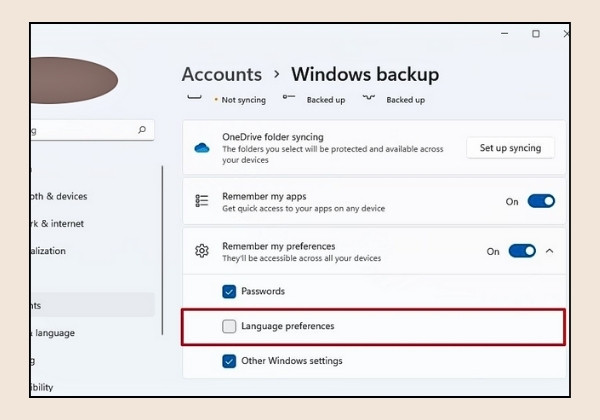Viewport: 600px width, 420px height.
Task: Go back to Accounts via breadcrumb
Action: point(222,74)
